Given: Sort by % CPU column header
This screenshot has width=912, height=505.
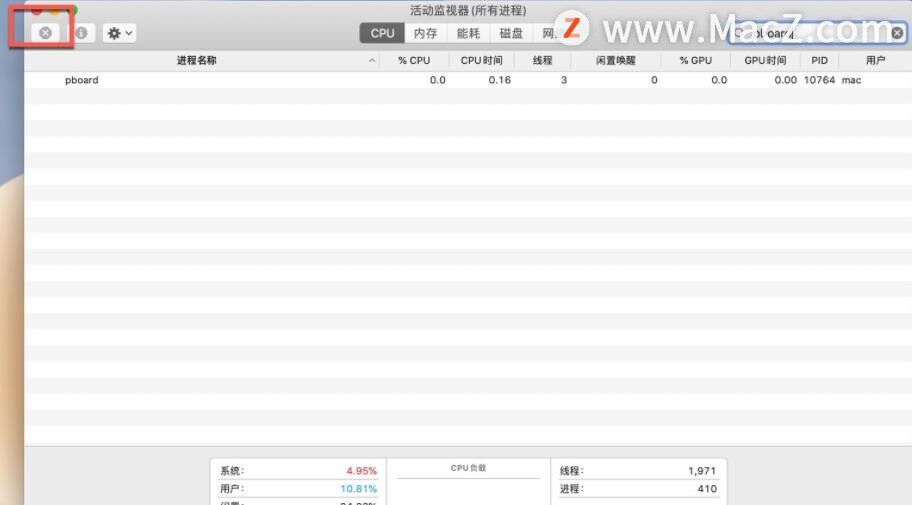Looking at the screenshot, I should 414,61.
